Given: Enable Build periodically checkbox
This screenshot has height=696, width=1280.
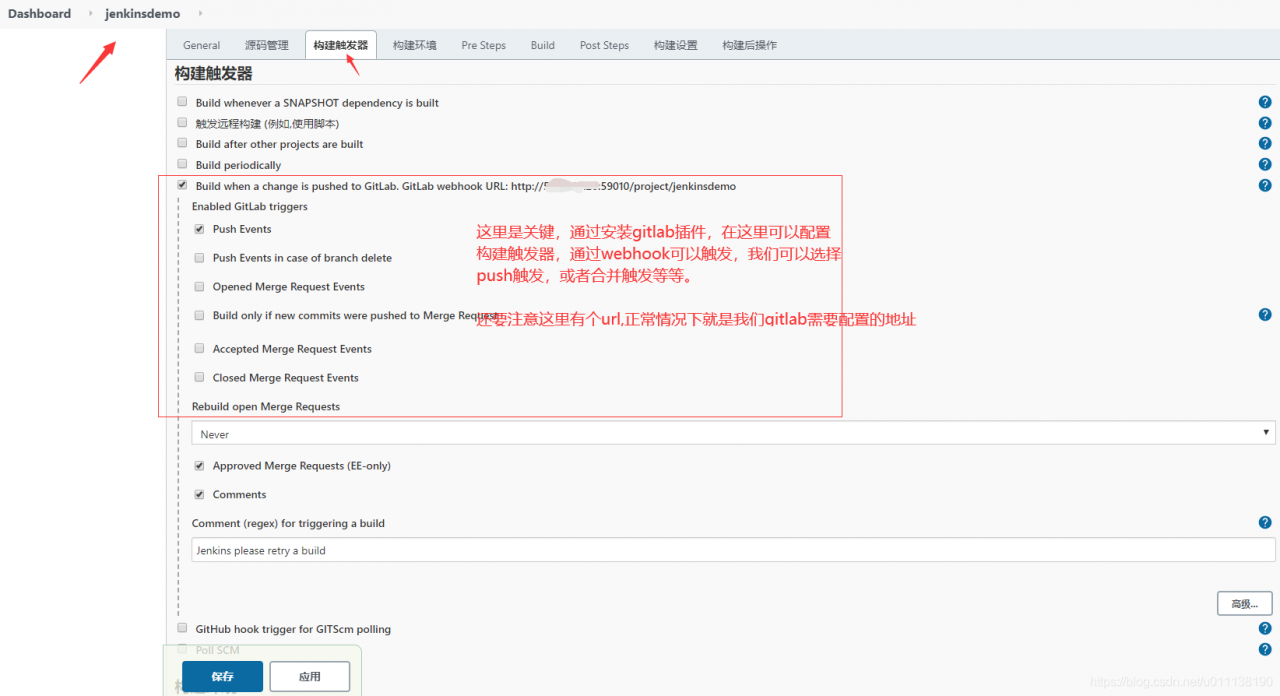Looking at the screenshot, I should pos(182,164).
